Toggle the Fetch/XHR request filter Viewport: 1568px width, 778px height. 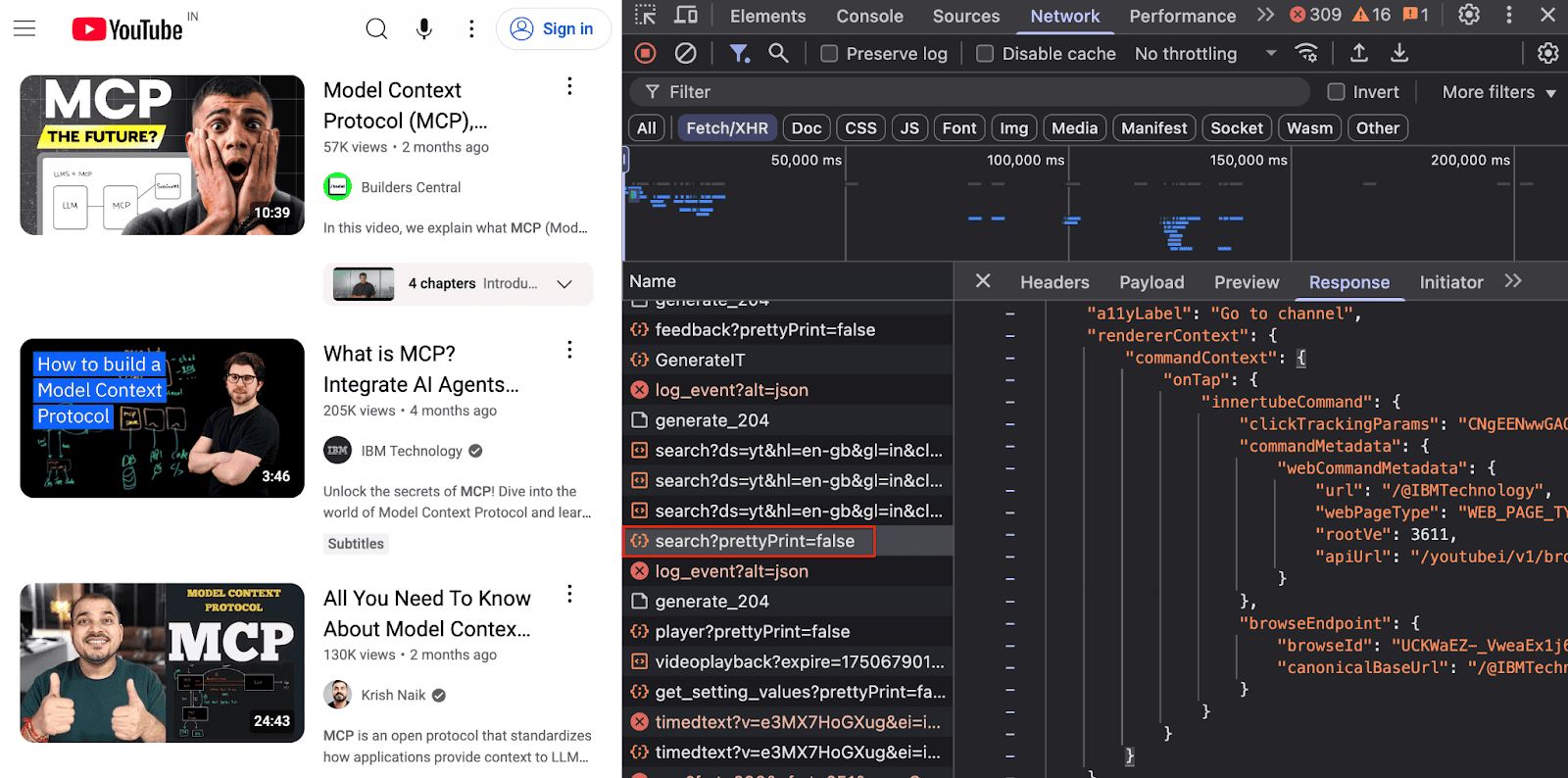[727, 127]
